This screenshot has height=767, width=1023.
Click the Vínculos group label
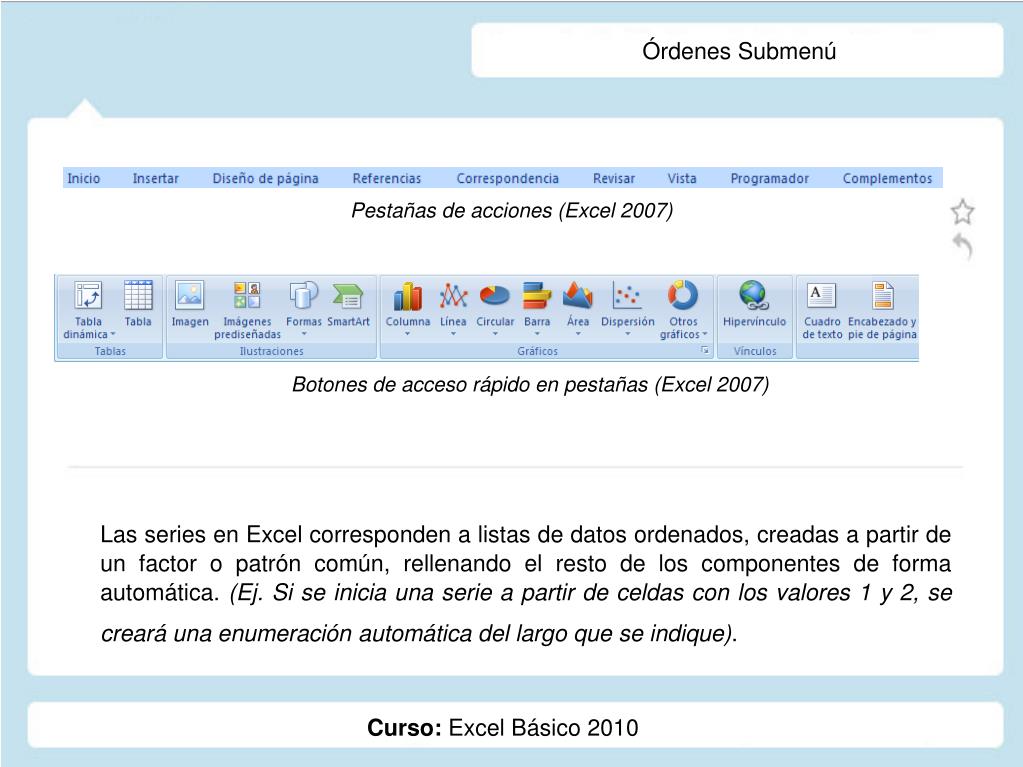coord(755,351)
